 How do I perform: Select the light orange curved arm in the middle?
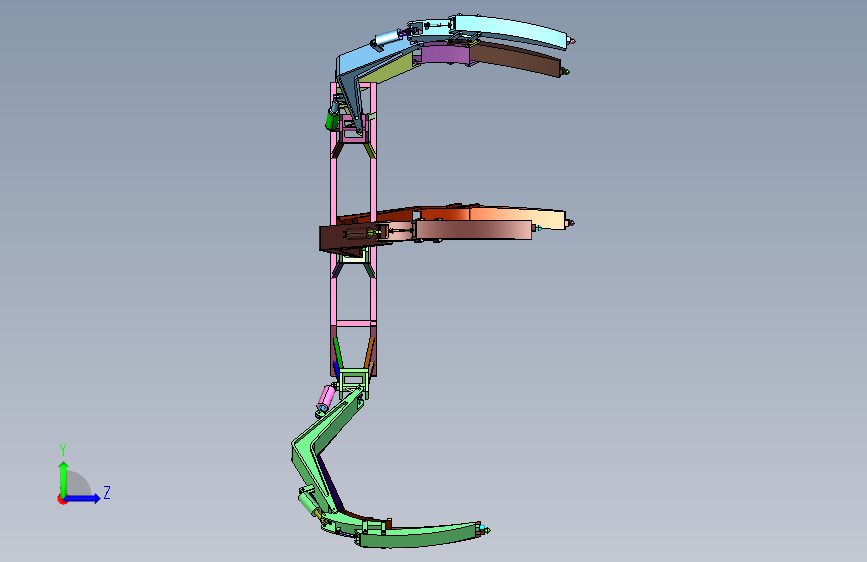pyautogui.click(x=517, y=216)
